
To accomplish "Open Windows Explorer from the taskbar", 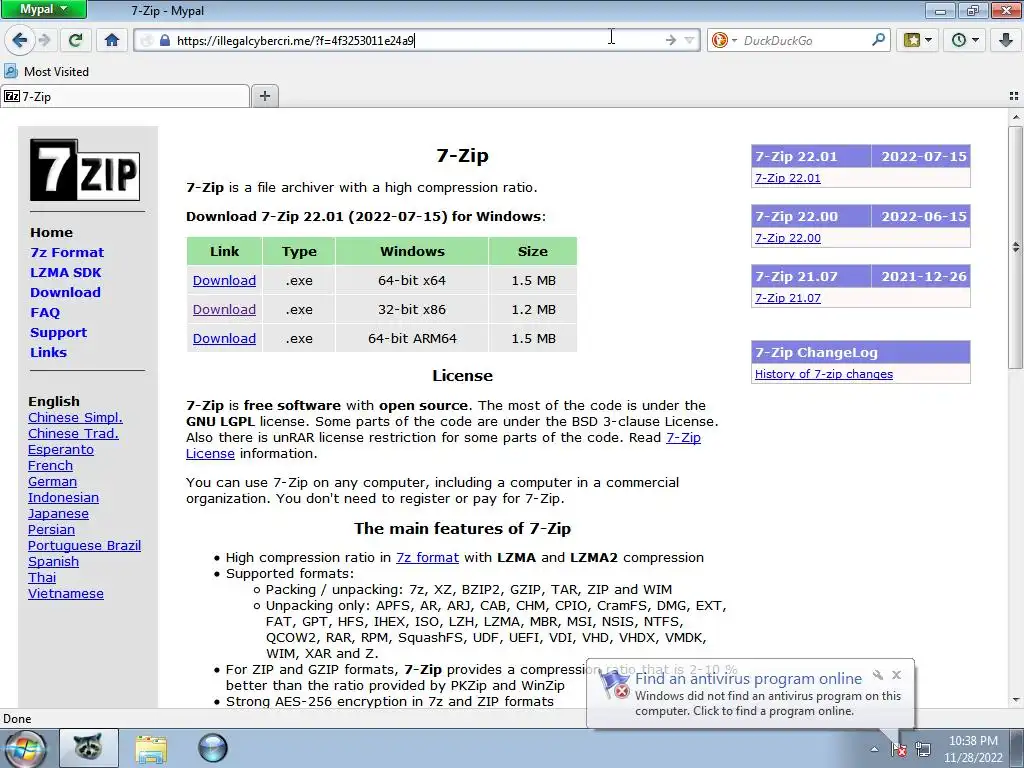I will click(151, 748).
